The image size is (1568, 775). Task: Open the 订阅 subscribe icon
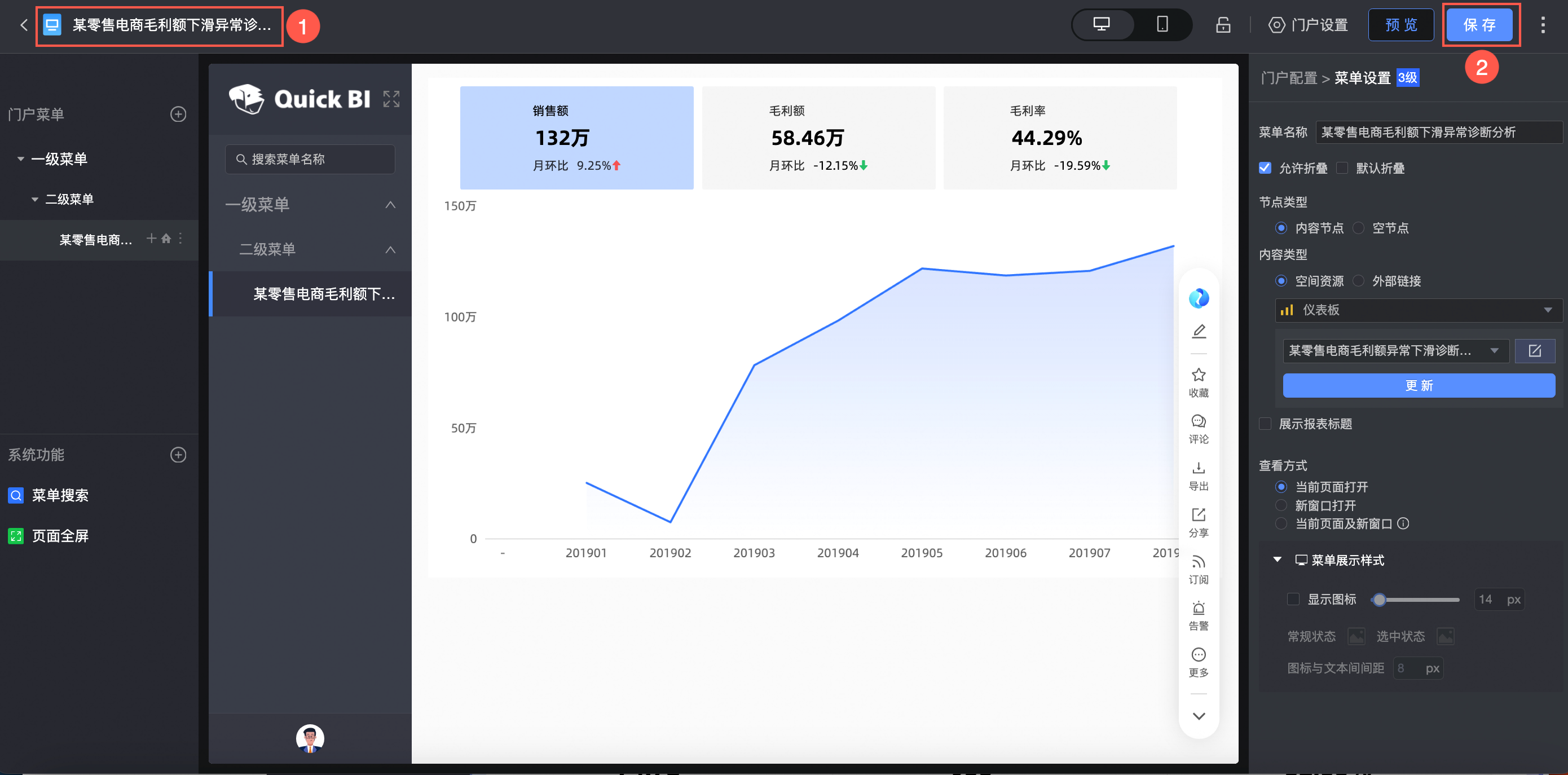click(x=1199, y=562)
